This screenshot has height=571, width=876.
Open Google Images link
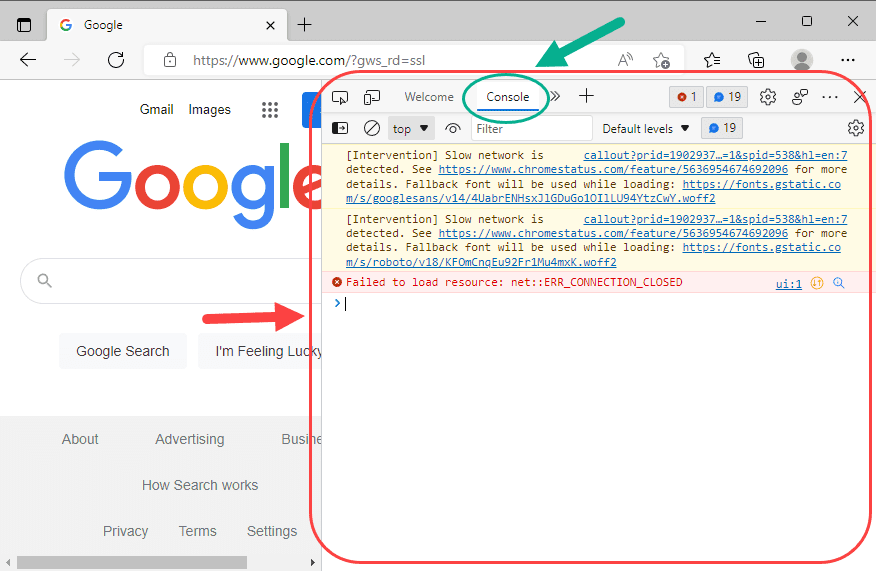210,110
